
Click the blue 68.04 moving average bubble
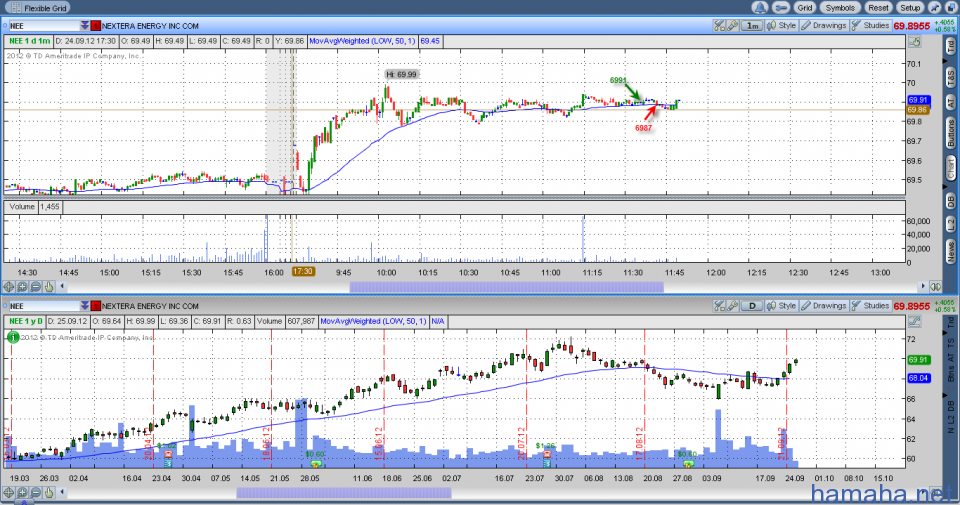pyautogui.click(x=919, y=378)
